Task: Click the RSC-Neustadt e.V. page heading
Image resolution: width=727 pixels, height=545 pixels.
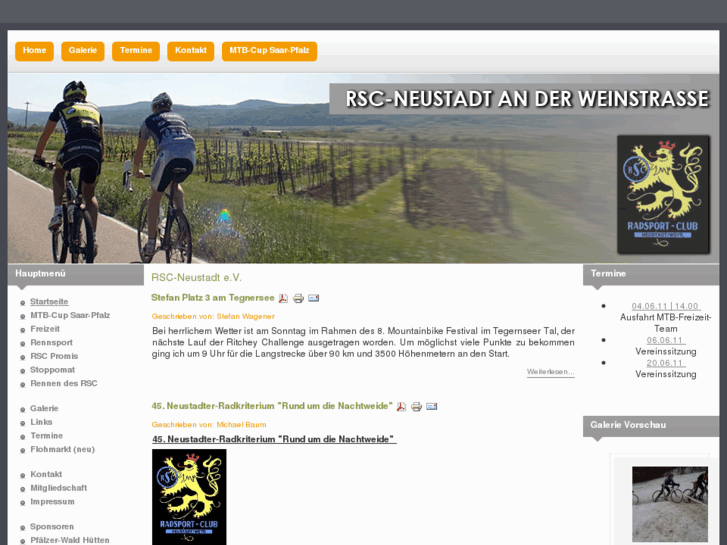Action: [196, 278]
